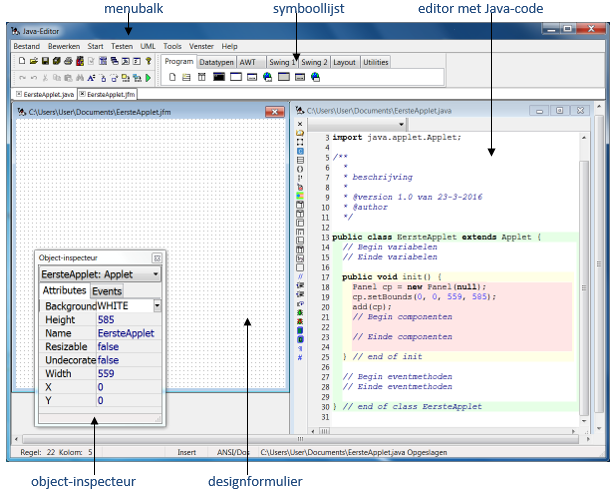Switch to the Events tab in Object-inspecteur

tap(107, 290)
